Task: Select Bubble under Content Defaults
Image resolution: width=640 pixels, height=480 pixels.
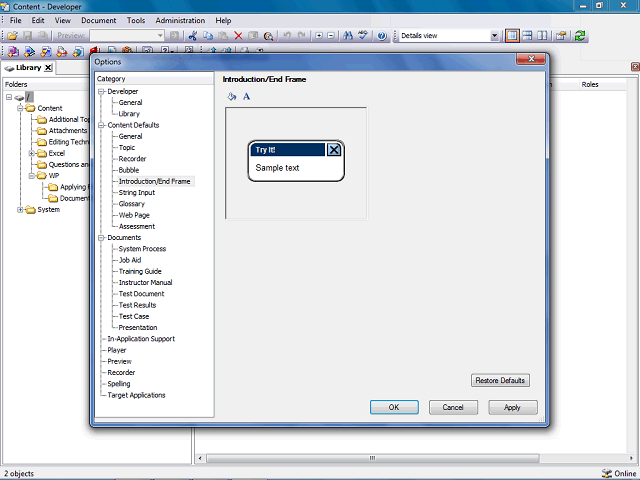Action: point(129,170)
